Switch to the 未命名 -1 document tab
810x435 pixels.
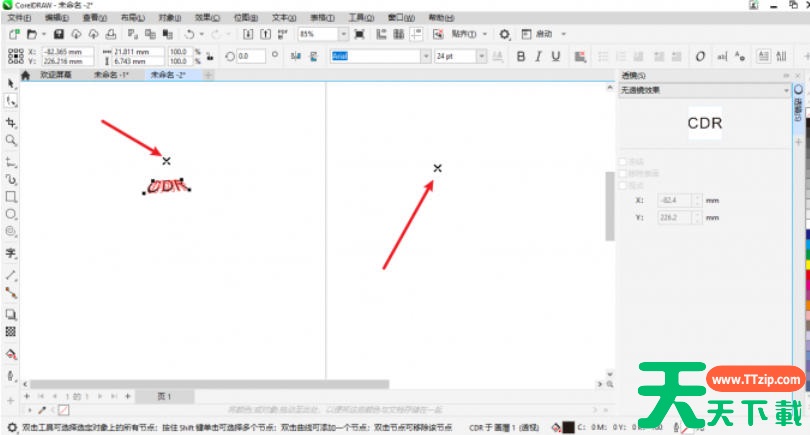112,75
